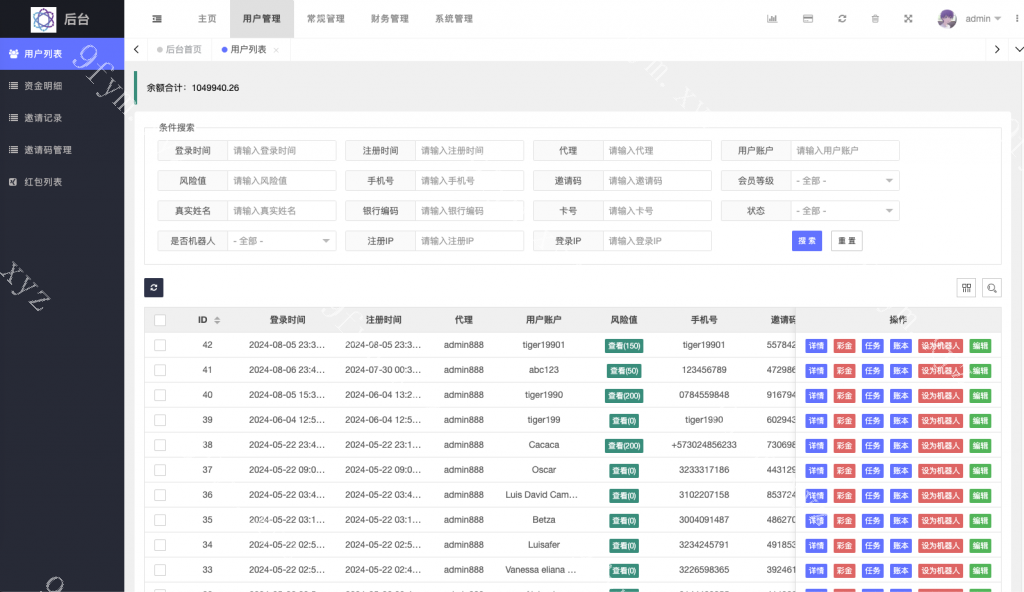Click the 后台 logo icon
1024x592 pixels.
coord(44,20)
